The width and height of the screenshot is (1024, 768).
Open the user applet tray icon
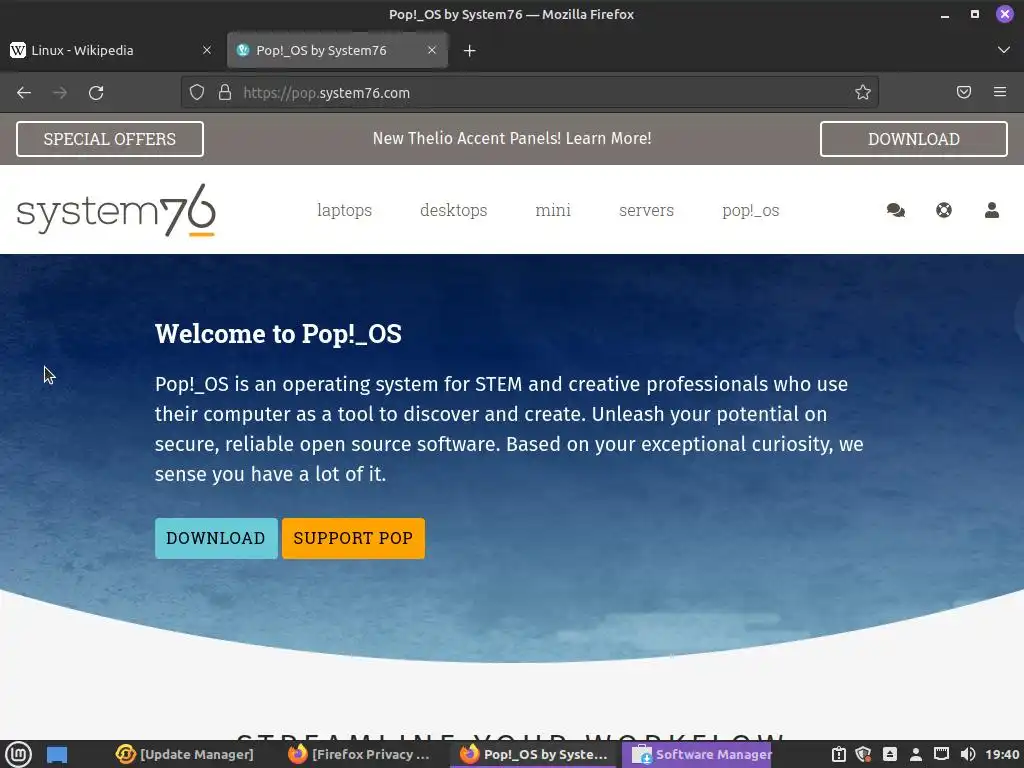click(916, 754)
